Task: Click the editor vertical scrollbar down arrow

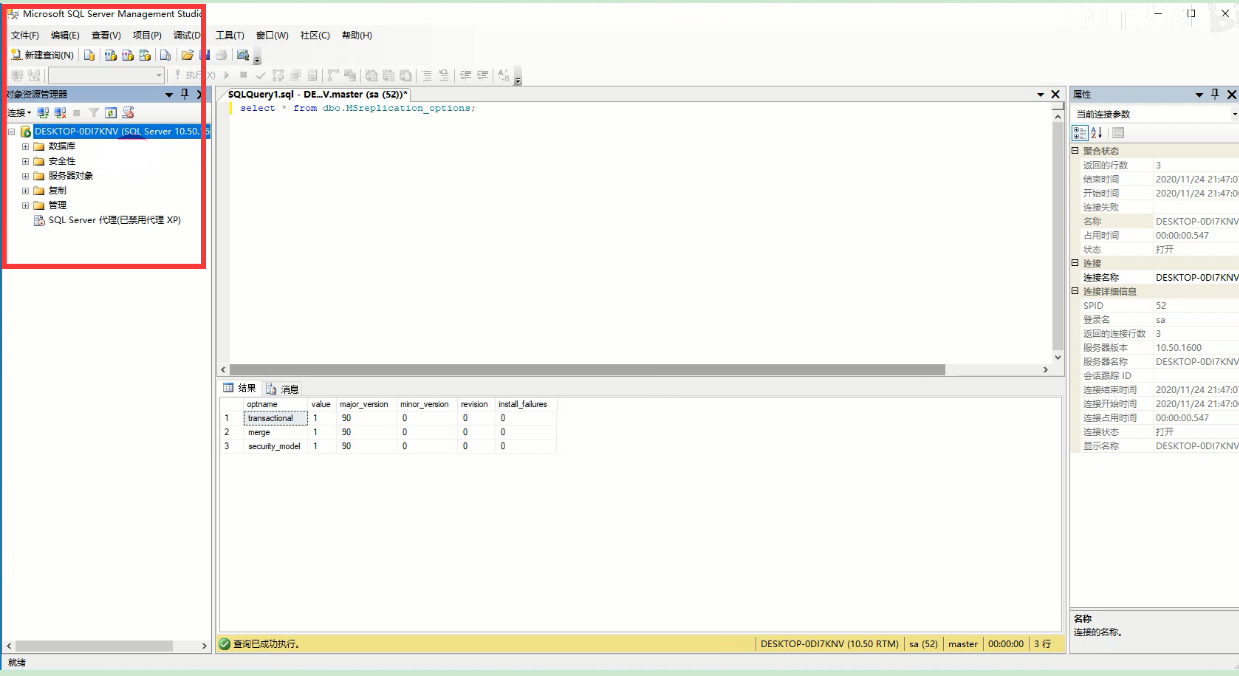Action: [1059, 357]
